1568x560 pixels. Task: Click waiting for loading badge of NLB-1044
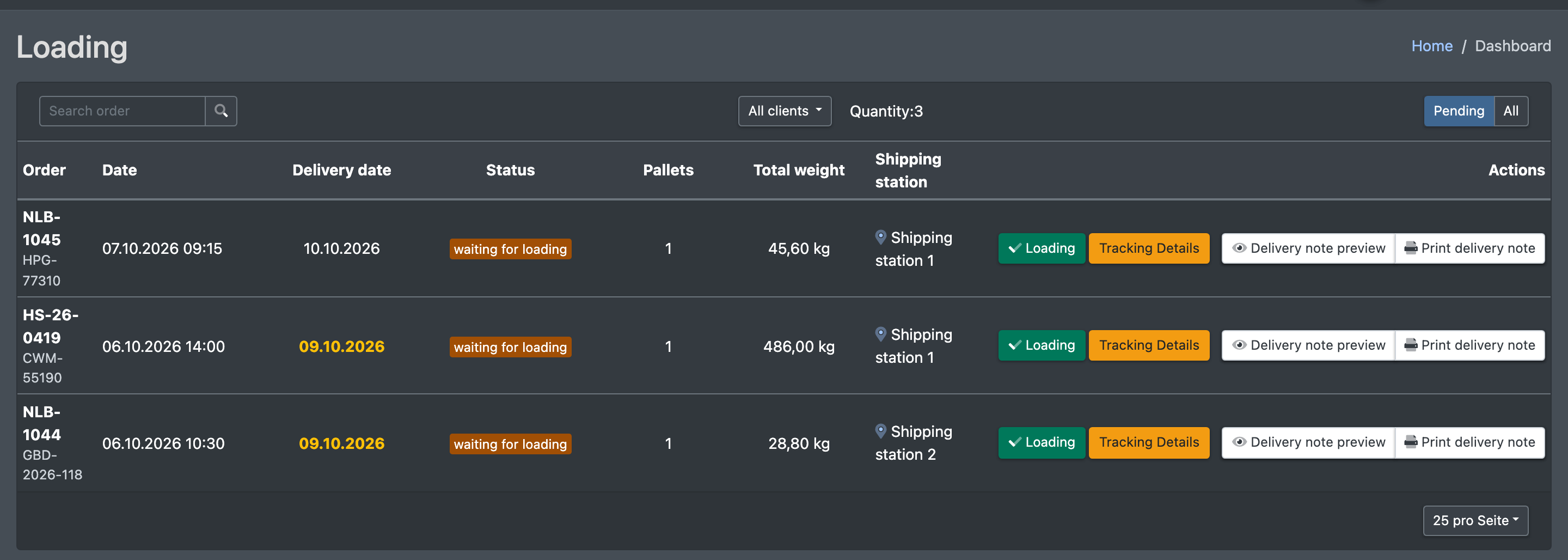(510, 443)
